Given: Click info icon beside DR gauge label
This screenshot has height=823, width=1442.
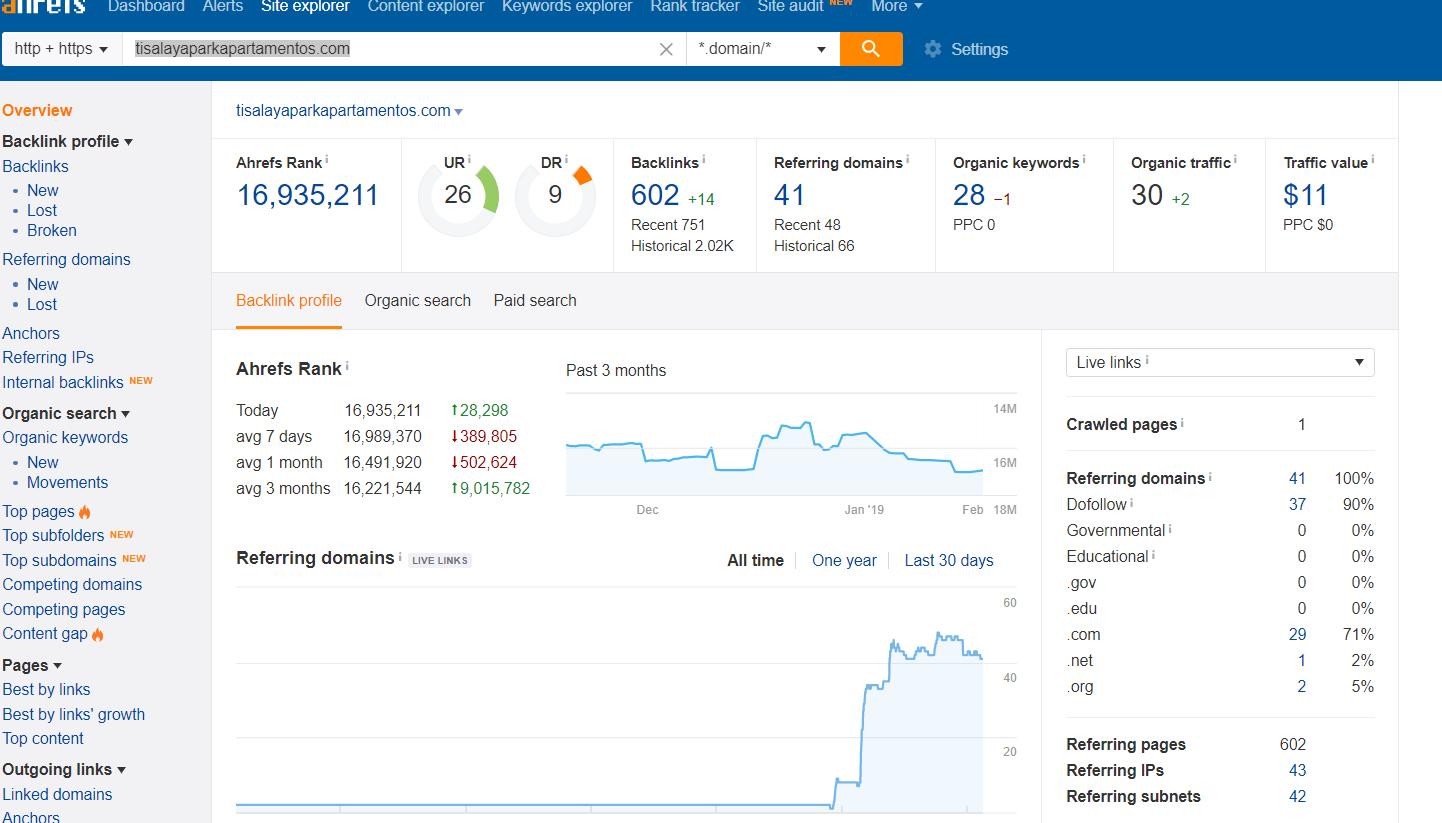Looking at the screenshot, I should click(567, 160).
